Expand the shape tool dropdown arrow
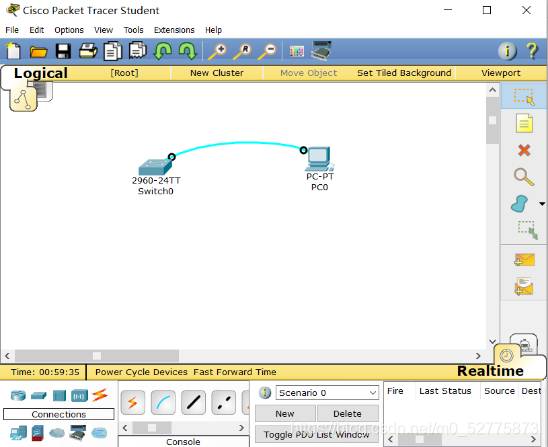Image resolution: width=548 pixels, height=447 pixels. point(542,204)
